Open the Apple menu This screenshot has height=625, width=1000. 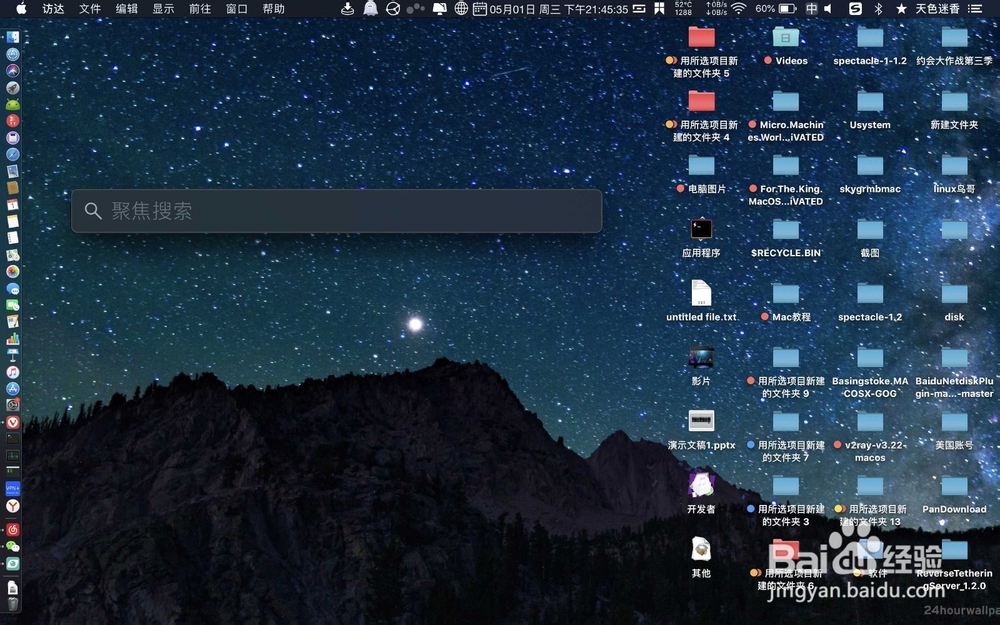tap(21, 8)
